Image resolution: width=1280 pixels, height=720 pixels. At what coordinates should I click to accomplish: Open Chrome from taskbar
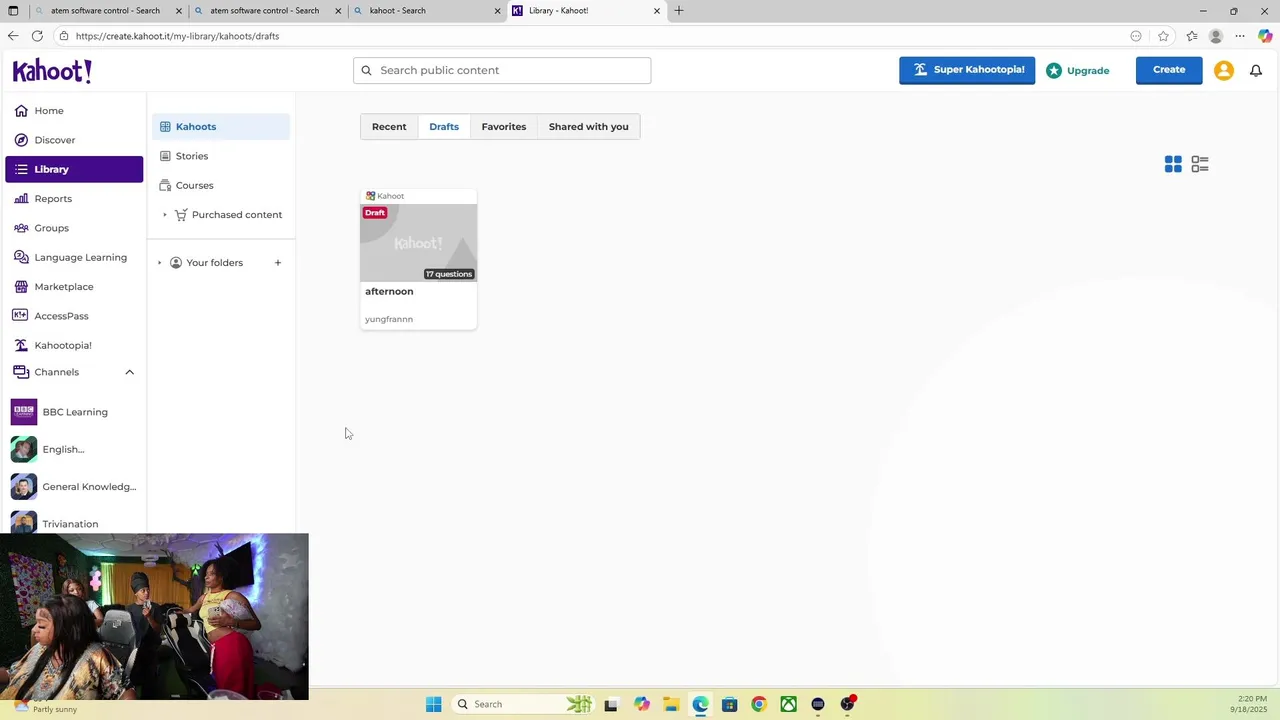click(759, 704)
